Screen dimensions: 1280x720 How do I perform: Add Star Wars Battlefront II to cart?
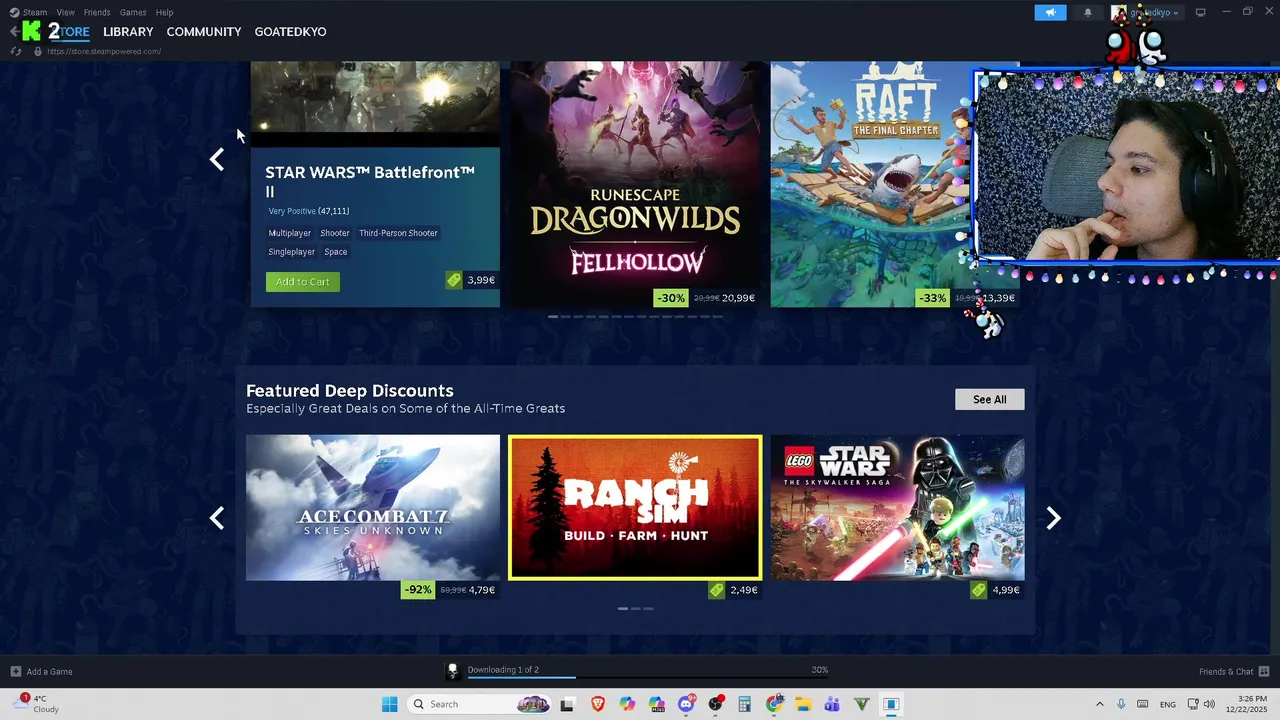point(303,282)
